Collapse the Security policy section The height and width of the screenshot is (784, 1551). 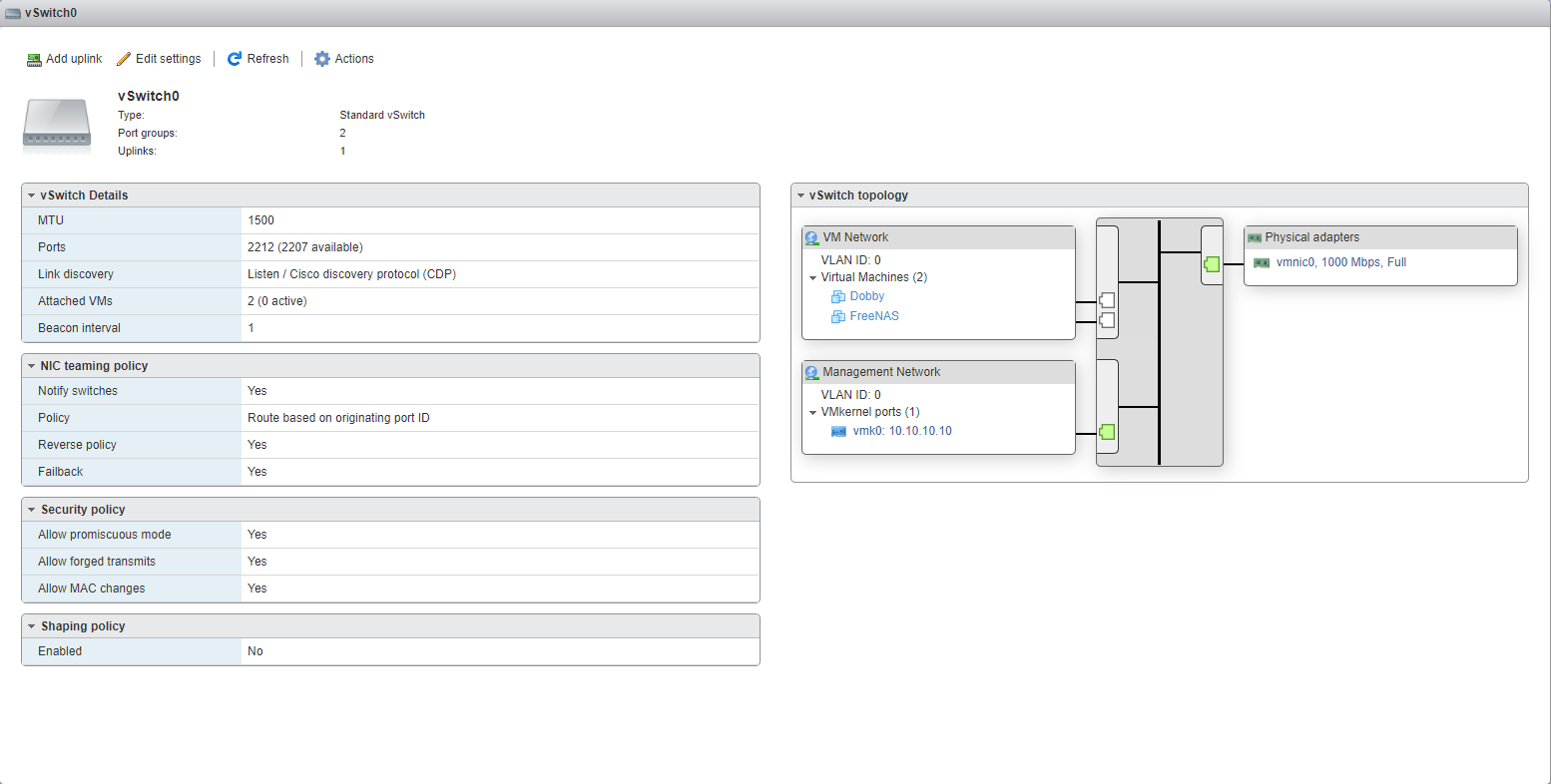pos(32,511)
